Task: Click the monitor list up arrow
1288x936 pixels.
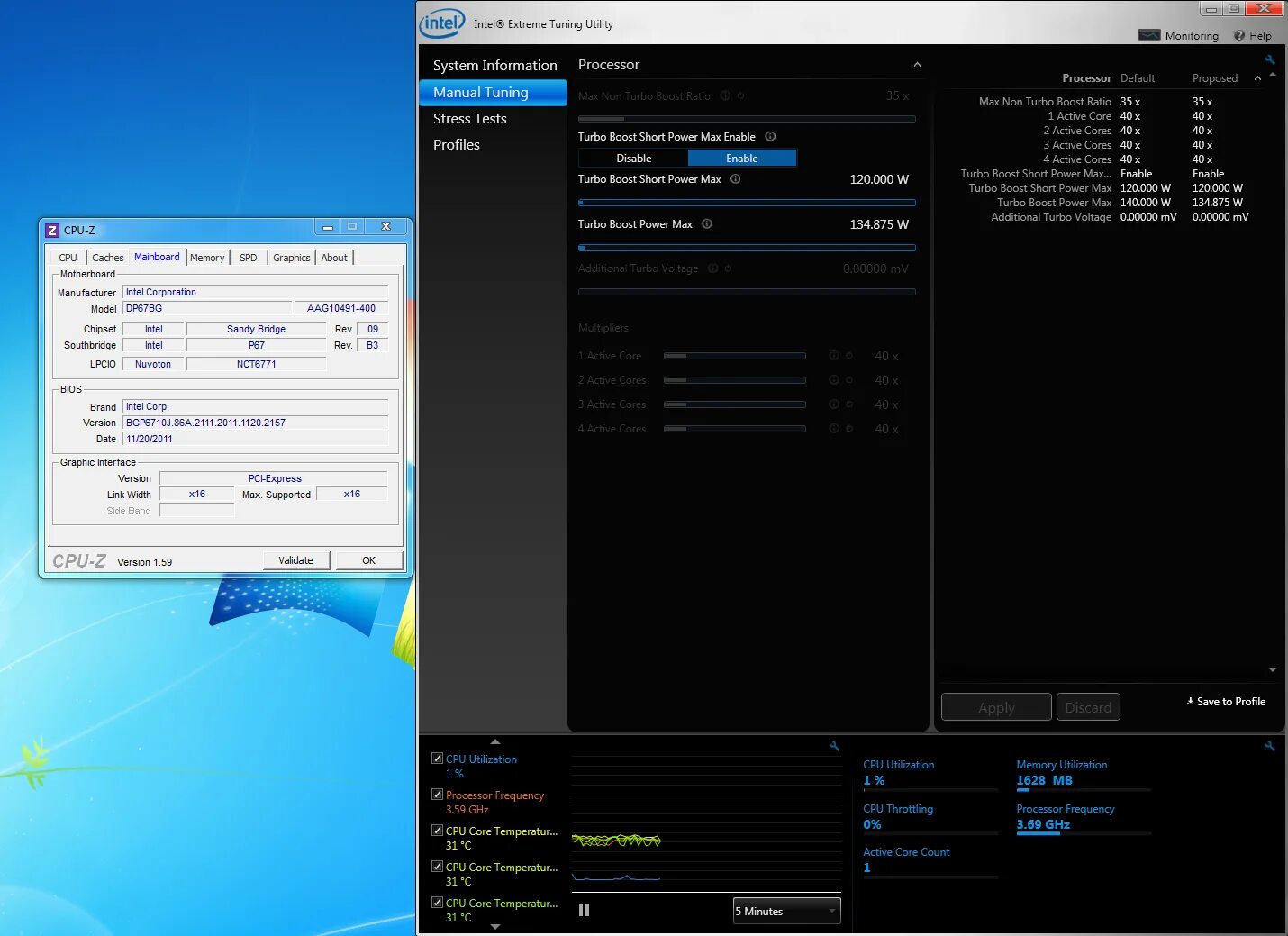Action: [494, 742]
